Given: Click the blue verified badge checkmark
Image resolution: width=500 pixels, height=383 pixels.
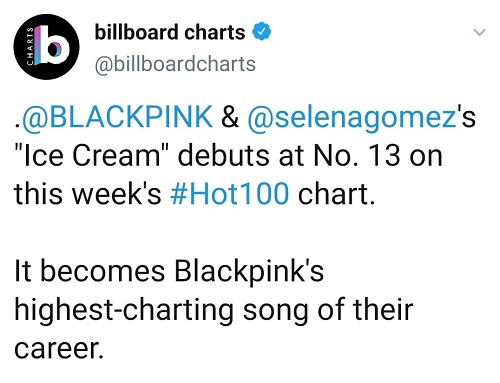Looking at the screenshot, I should click(x=261, y=32).
